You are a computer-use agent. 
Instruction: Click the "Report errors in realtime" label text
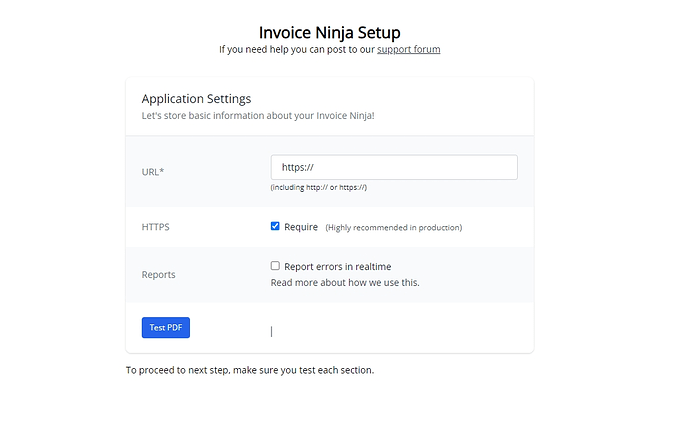[338, 267]
